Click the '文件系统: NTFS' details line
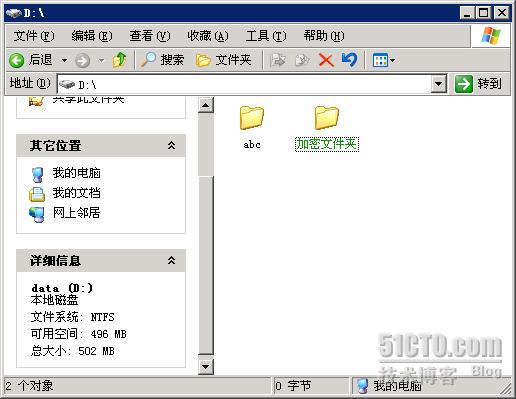 72,317
